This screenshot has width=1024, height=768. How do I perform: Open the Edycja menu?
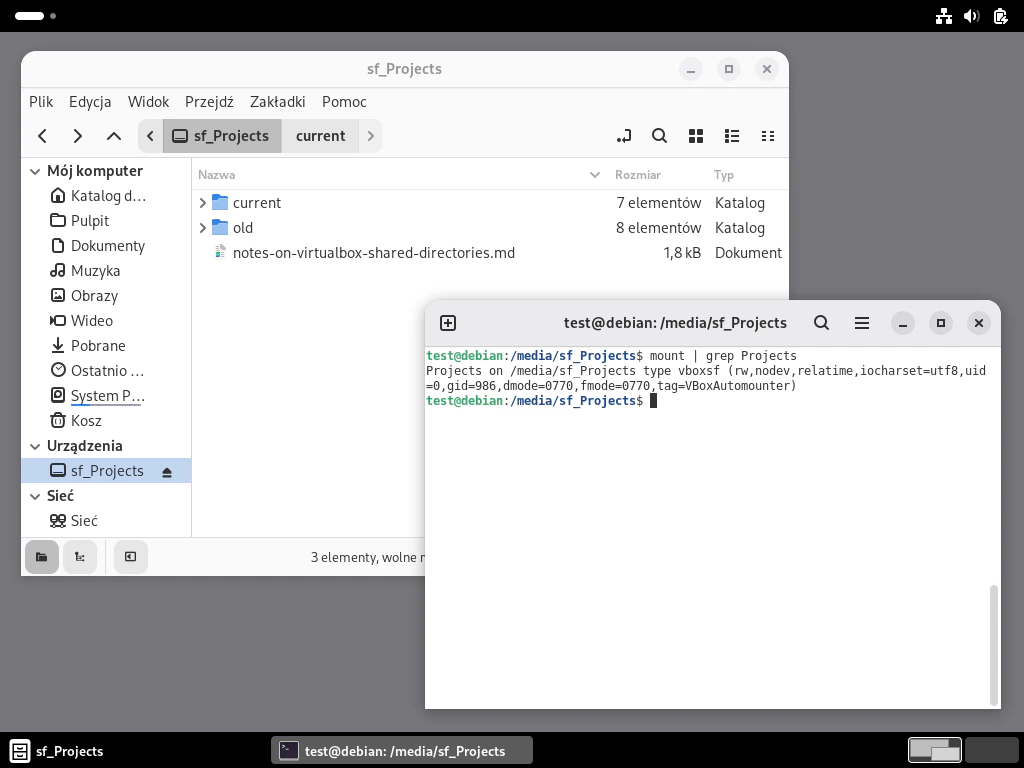[x=90, y=101]
